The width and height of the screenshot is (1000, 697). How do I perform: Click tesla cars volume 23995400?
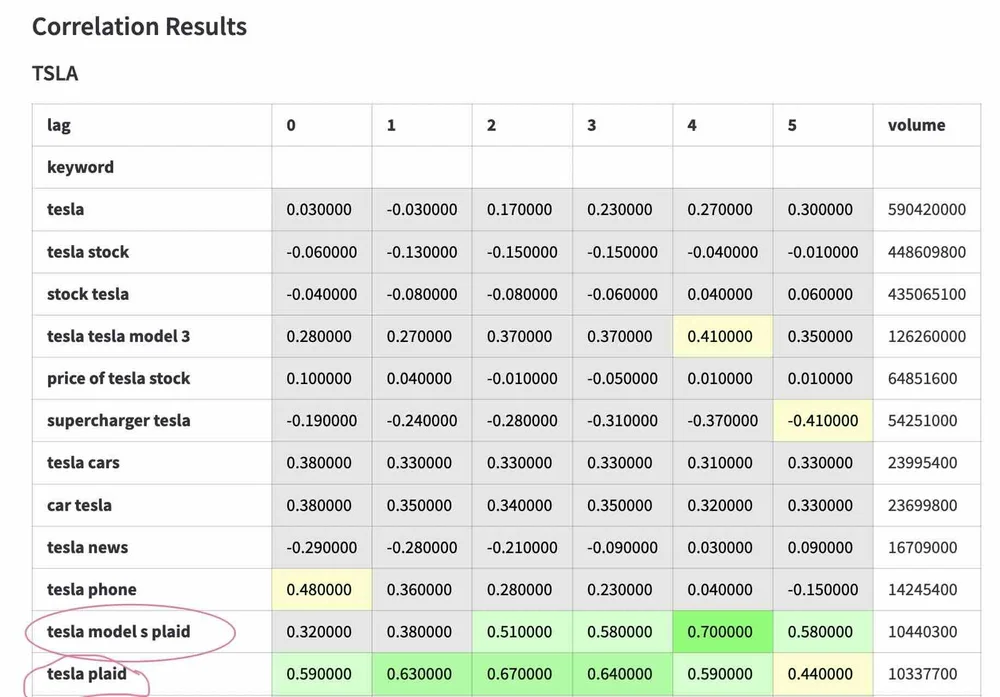[x=927, y=462]
